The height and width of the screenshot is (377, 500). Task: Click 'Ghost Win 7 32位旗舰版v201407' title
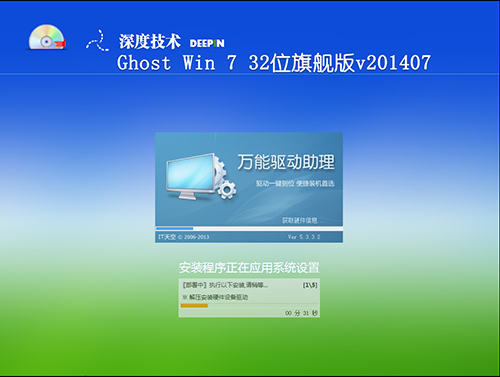pyautogui.click(x=274, y=63)
